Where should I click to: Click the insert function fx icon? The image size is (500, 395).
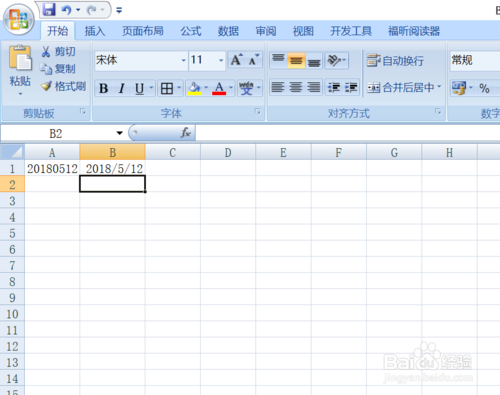185,133
